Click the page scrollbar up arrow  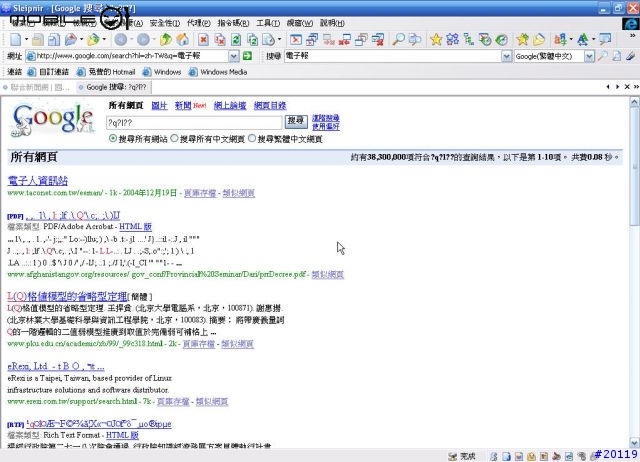(x=634, y=102)
